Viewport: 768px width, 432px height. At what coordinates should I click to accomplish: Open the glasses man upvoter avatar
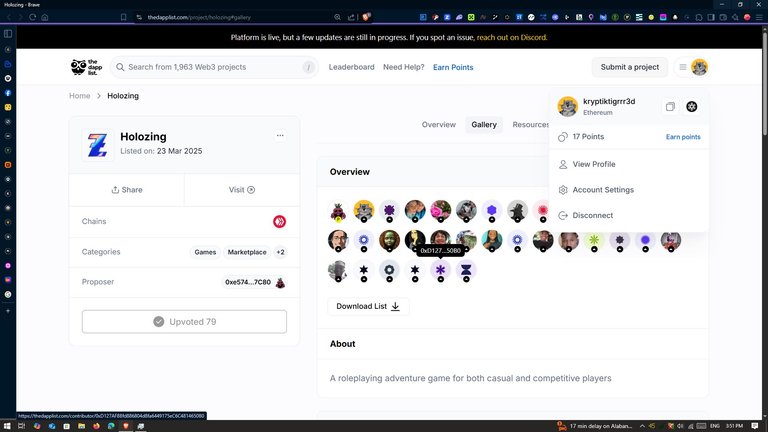point(338,240)
